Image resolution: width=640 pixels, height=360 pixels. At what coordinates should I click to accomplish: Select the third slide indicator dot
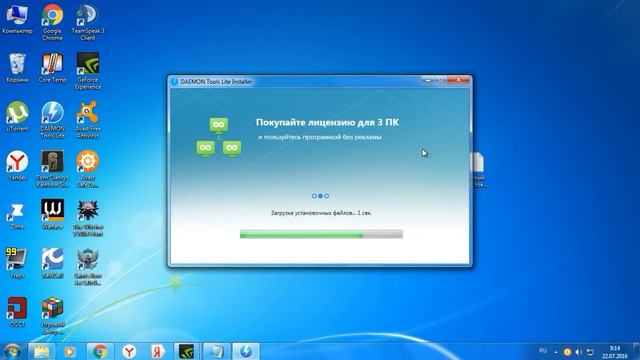[327, 196]
